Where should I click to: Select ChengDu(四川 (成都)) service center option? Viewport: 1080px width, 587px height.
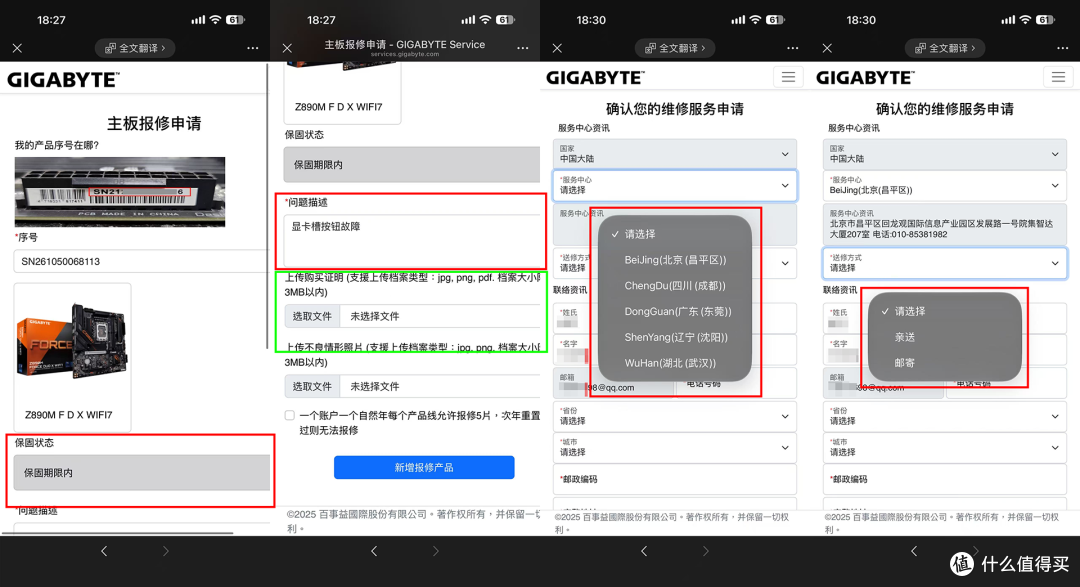(675, 285)
